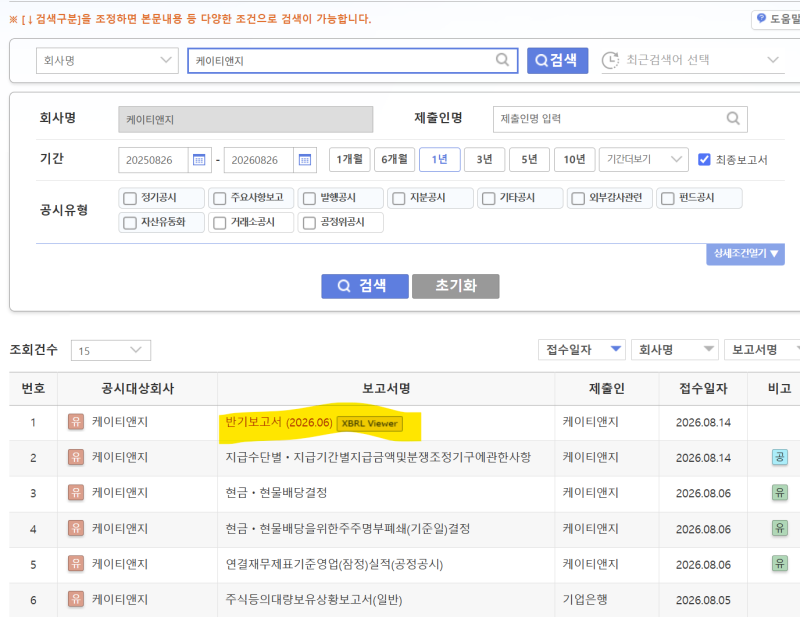This screenshot has width=800, height=617.
Task: Open the end date calendar picker
Action: tap(305, 160)
